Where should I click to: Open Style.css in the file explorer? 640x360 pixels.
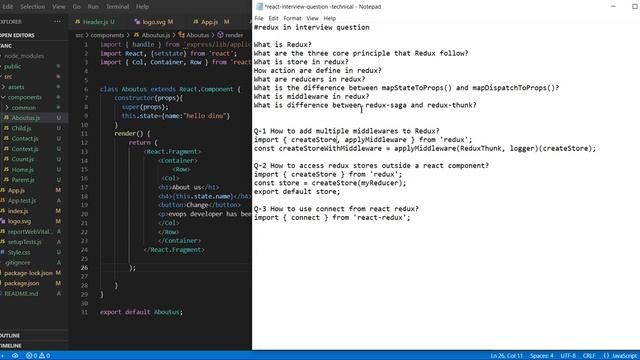click(x=19, y=252)
